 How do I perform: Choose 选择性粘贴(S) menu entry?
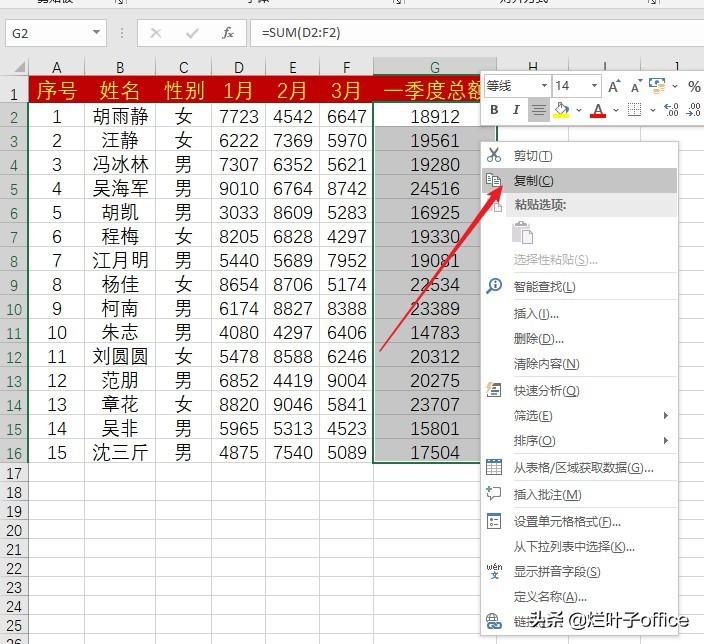pyautogui.click(x=579, y=260)
